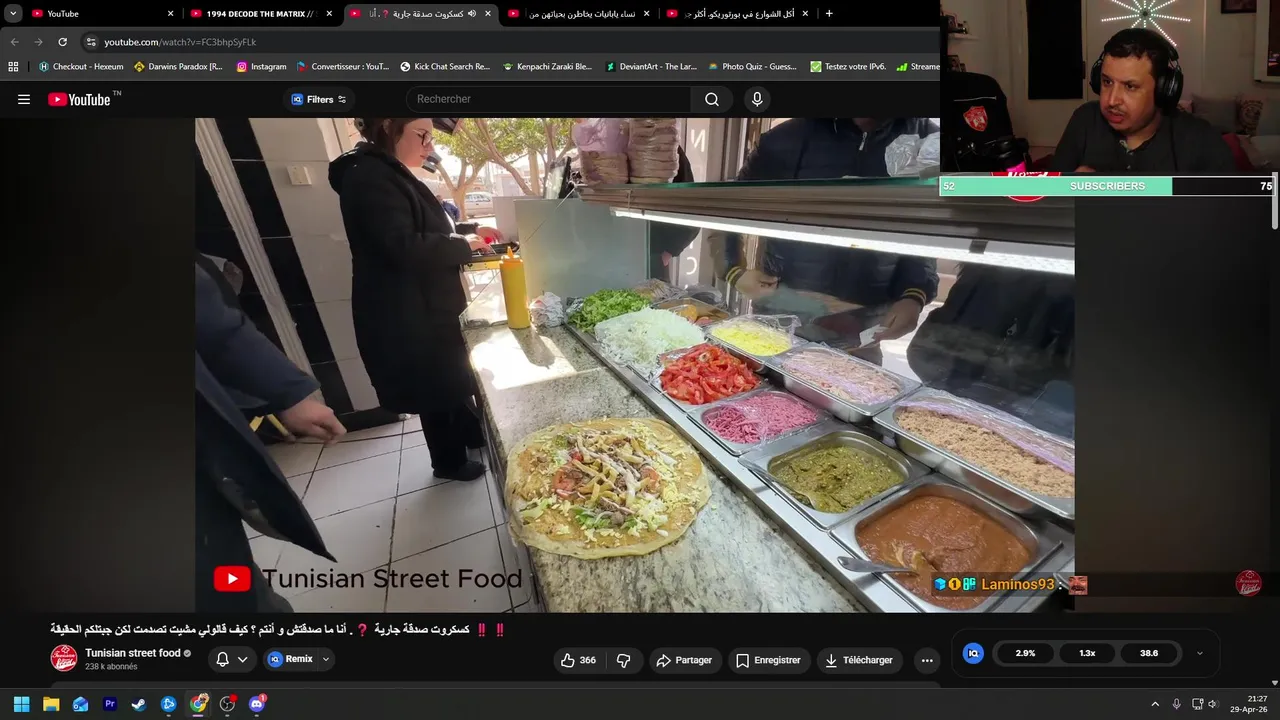The image size is (1280, 720).
Task: Open Tunisian street food channel avatar
Action: 64,658
